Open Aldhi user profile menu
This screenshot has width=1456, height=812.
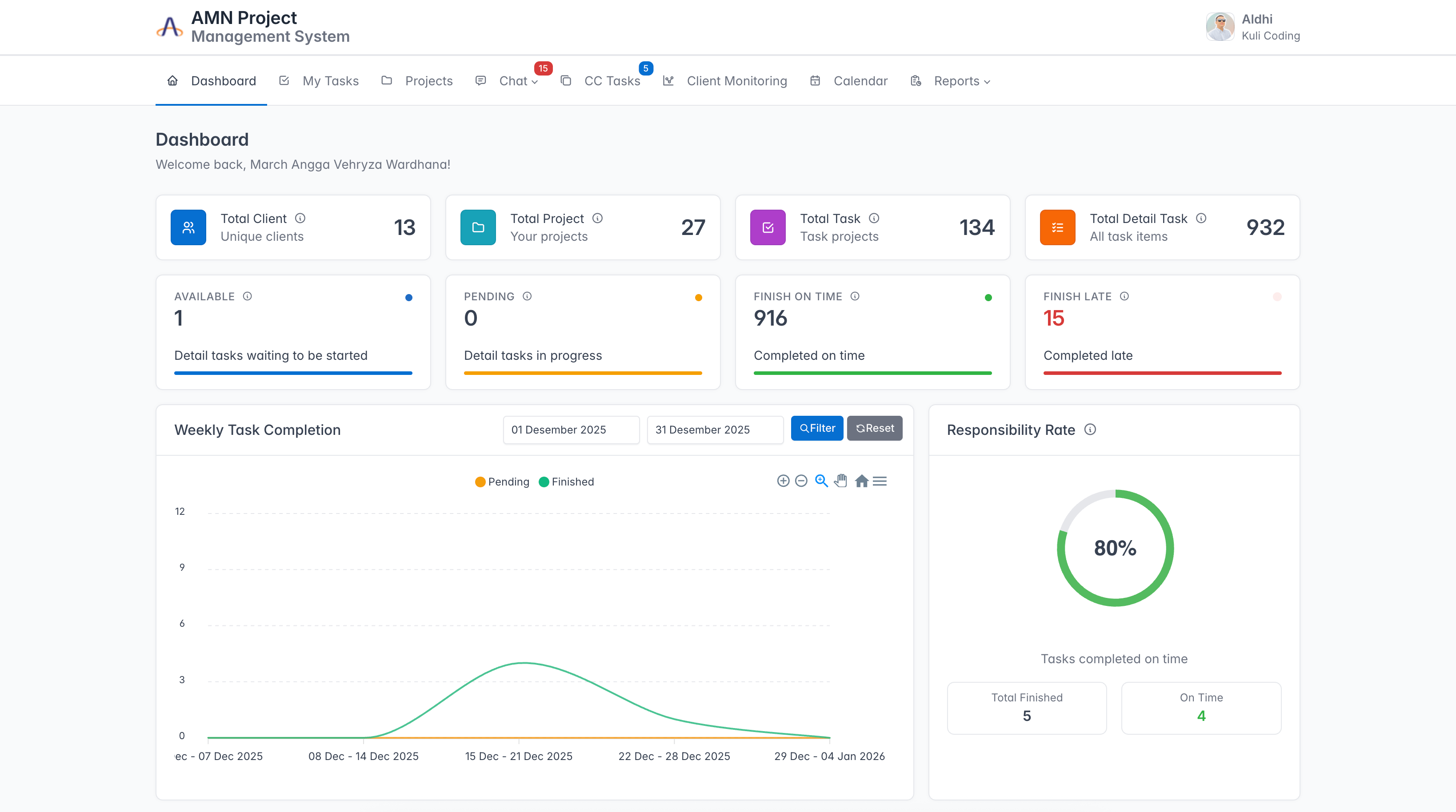(1252, 27)
